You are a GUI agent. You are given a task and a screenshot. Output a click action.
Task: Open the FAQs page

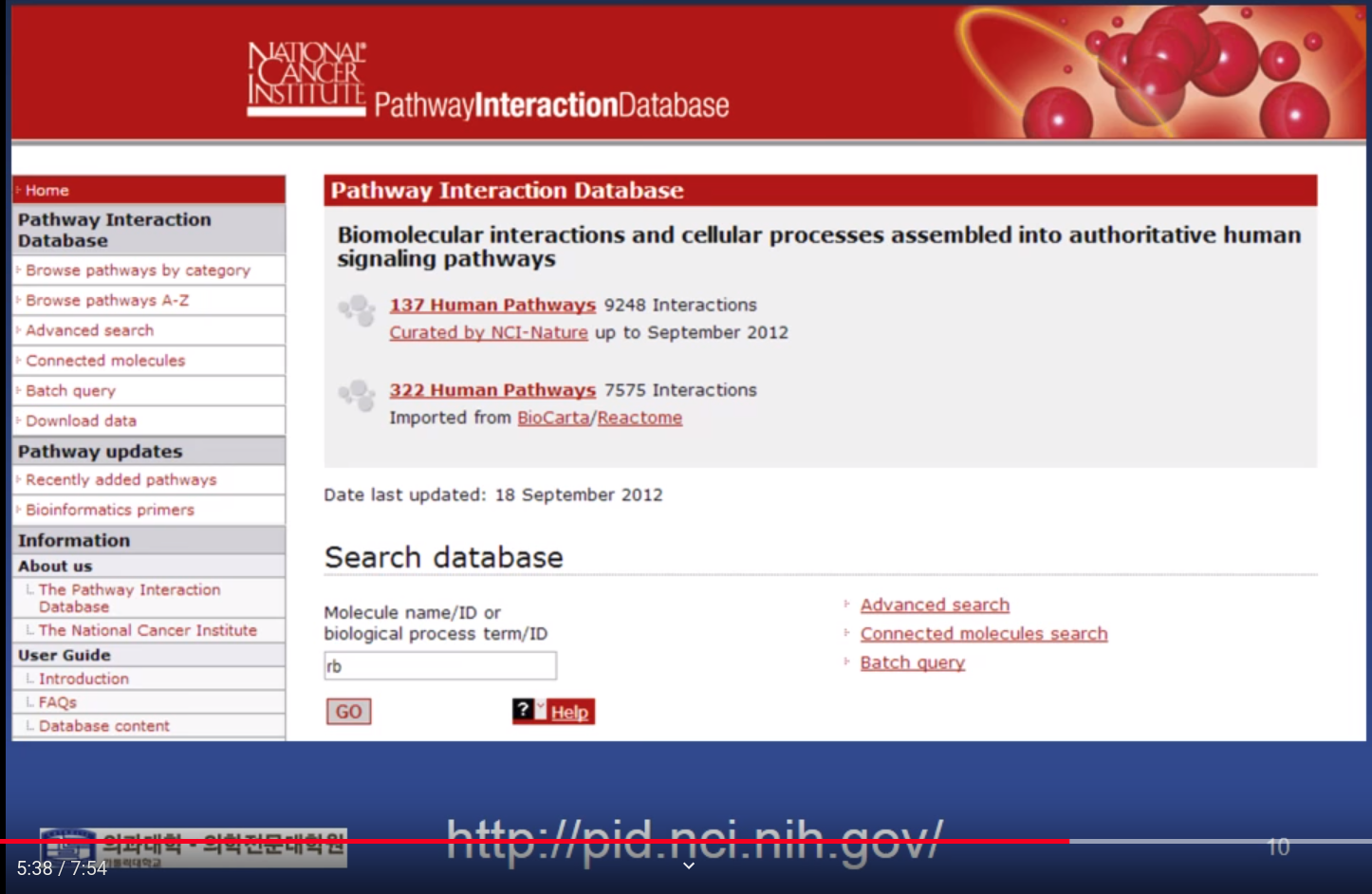58,702
